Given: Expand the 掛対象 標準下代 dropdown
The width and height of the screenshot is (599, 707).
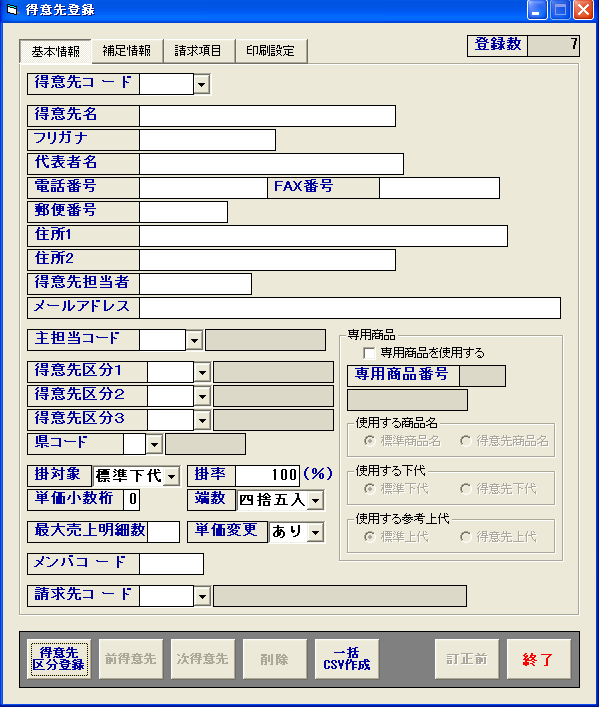Looking at the screenshot, I should tap(172, 476).
